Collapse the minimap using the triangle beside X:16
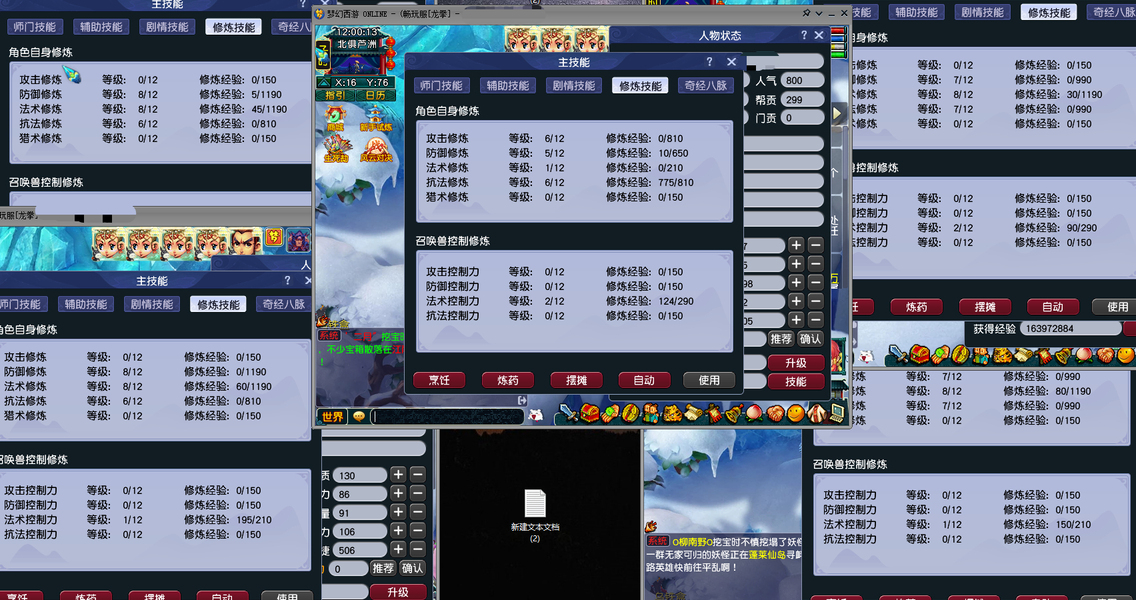The width and height of the screenshot is (1136, 600). (x=324, y=83)
